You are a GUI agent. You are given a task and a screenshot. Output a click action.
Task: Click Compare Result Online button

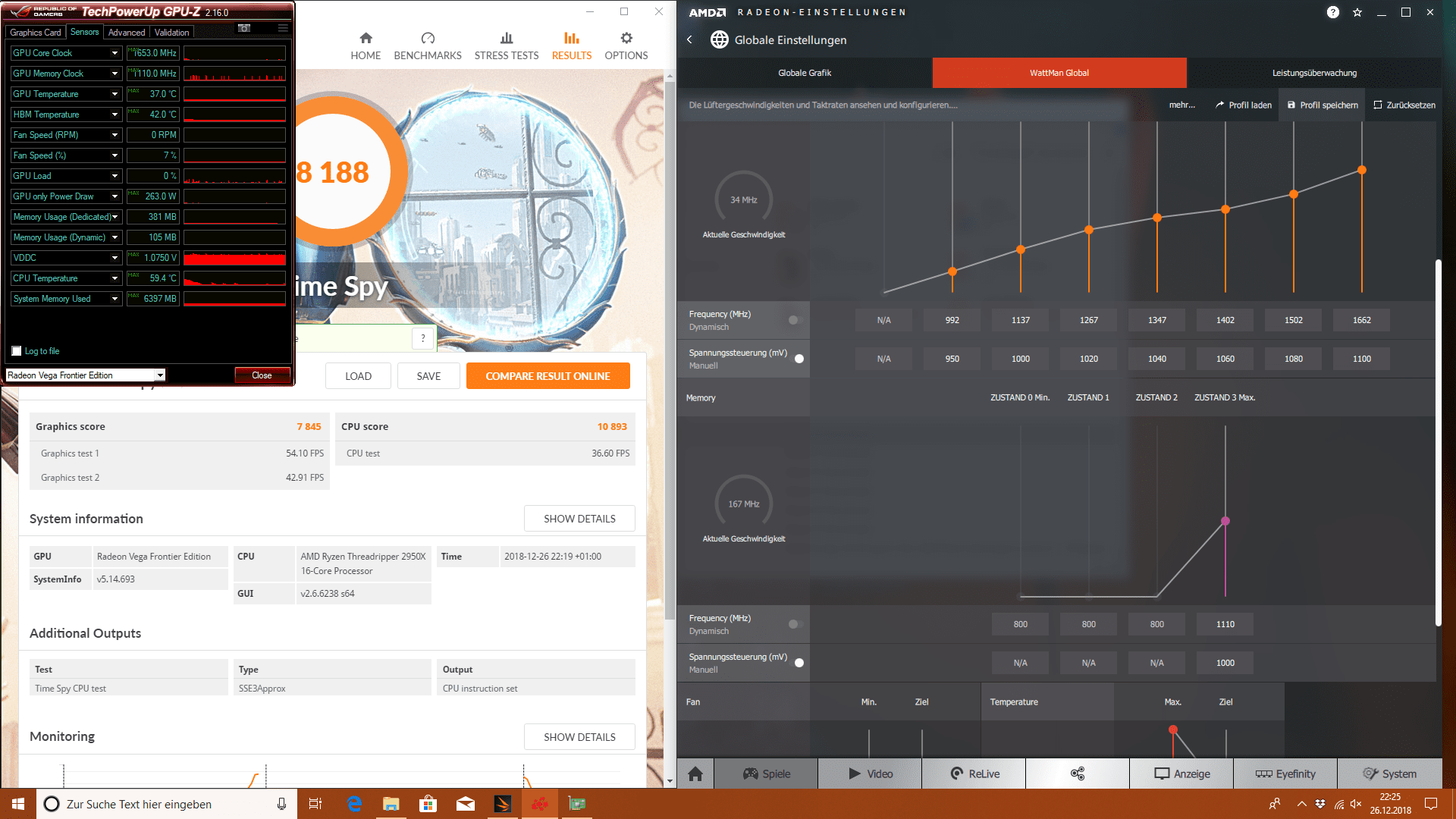click(x=548, y=376)
